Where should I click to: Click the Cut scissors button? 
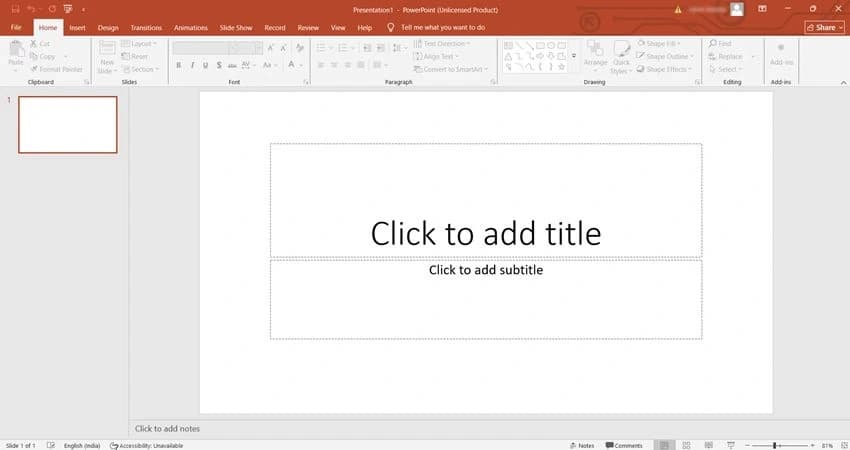(x=40, y=43)
